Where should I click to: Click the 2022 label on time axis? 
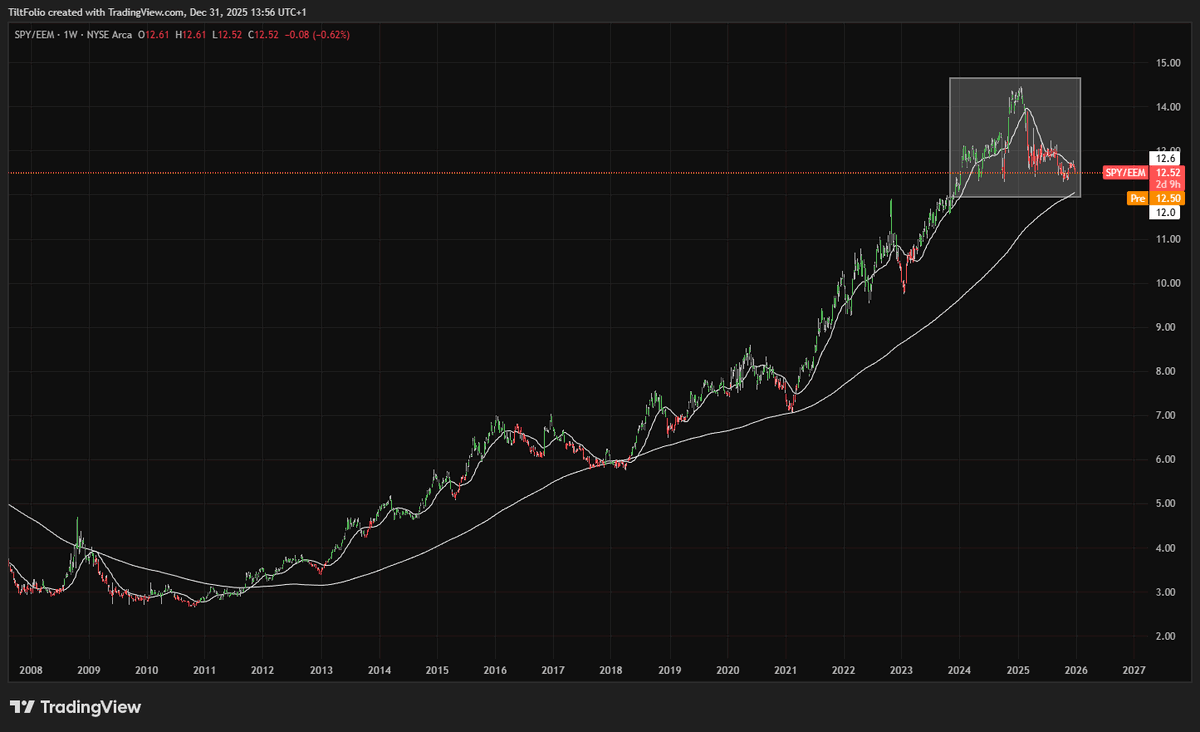(843, 671)
